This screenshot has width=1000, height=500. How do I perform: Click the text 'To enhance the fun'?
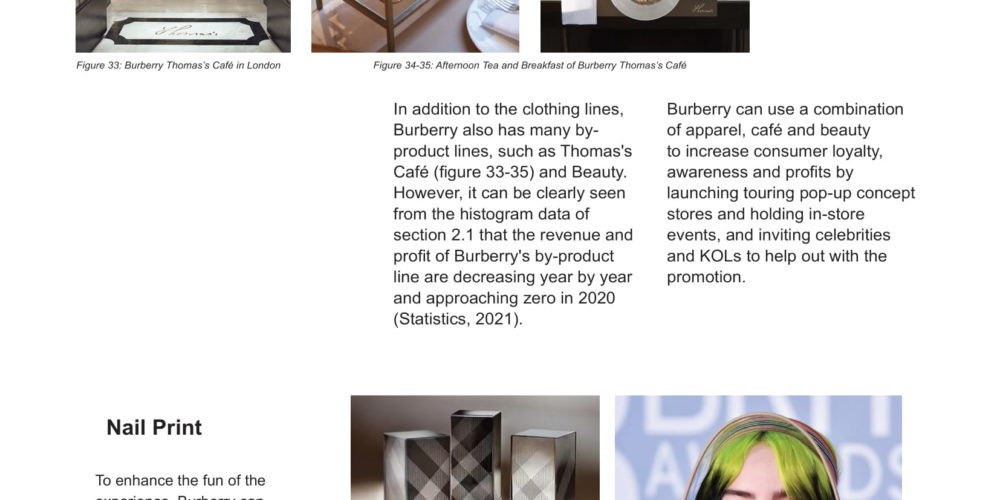click(180, 480)
